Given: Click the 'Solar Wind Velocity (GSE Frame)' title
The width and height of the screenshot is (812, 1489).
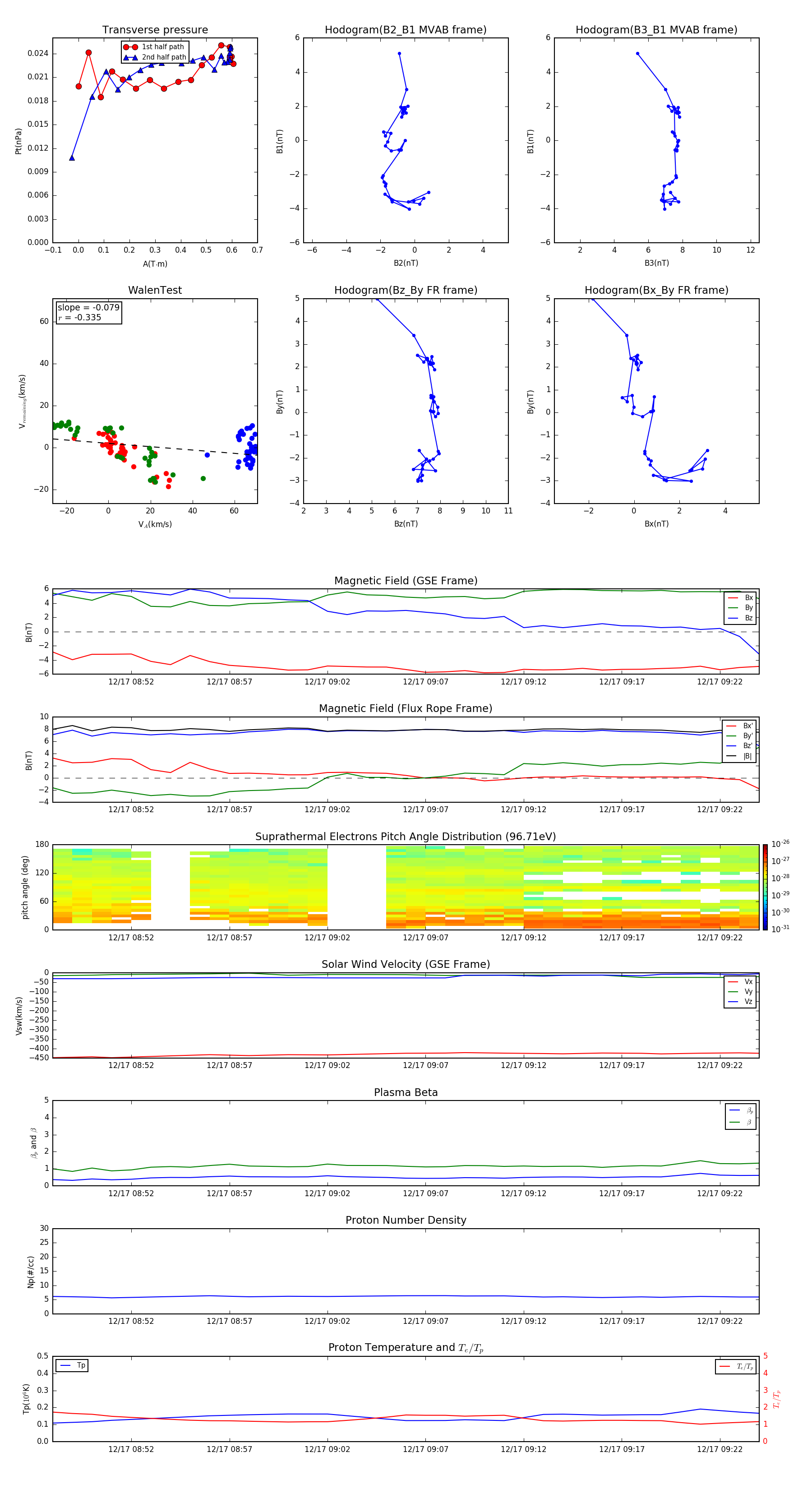Looking at the screenshot, I should click(x=406, y=964).
